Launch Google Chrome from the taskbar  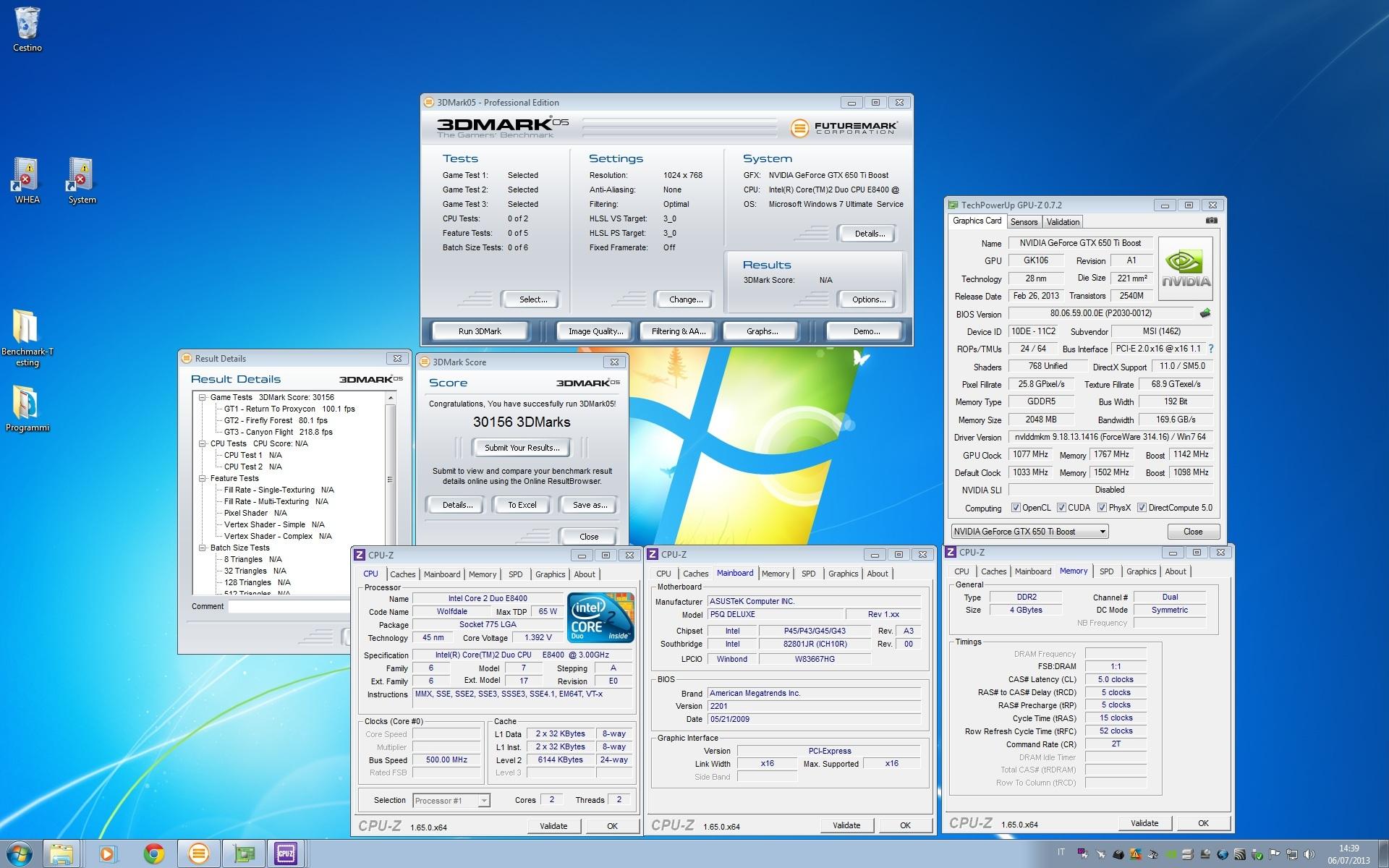coord(153,854)
